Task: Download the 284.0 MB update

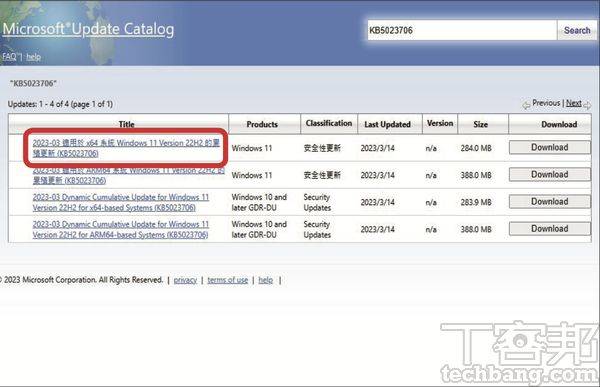Action: [x=549, y=147]
